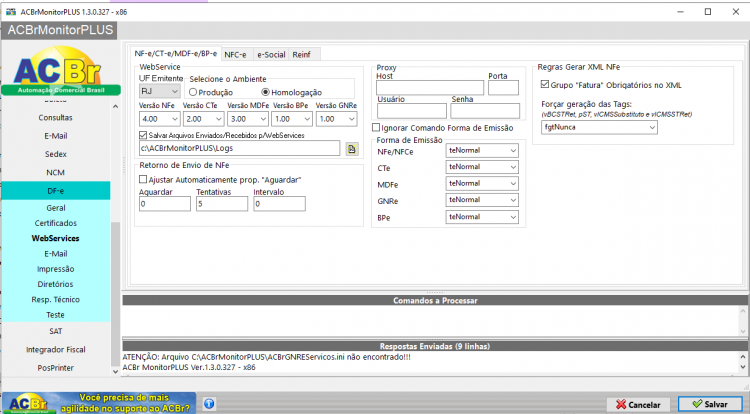
Task: Click the ACBr support banner
Action: coord(99,403)
